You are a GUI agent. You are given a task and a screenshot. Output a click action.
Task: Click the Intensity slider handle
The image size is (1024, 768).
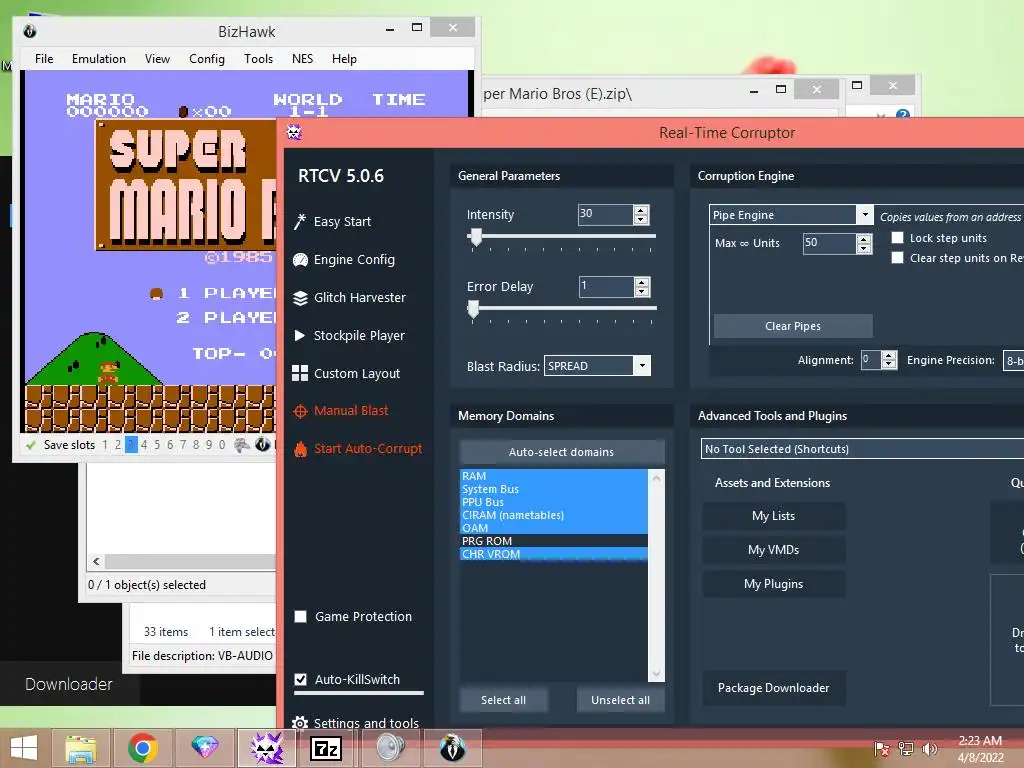point(476,237)
